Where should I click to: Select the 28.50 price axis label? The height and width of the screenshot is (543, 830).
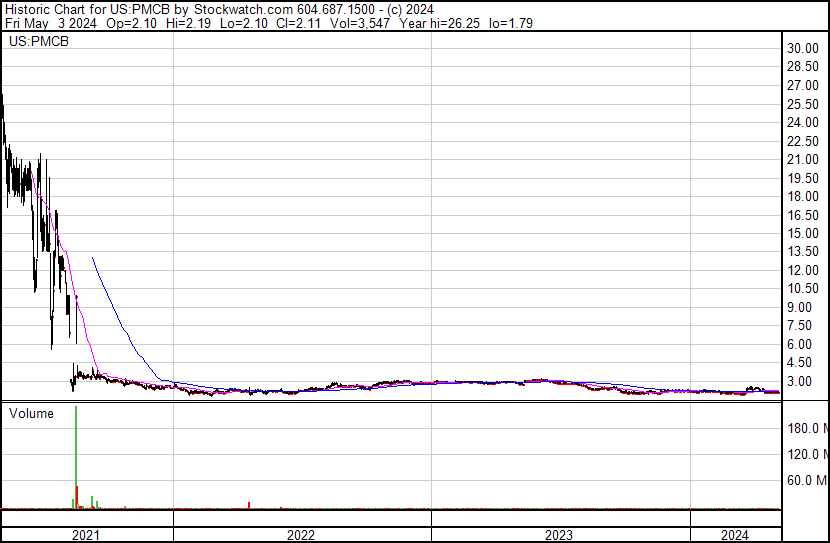click(803, 67)
